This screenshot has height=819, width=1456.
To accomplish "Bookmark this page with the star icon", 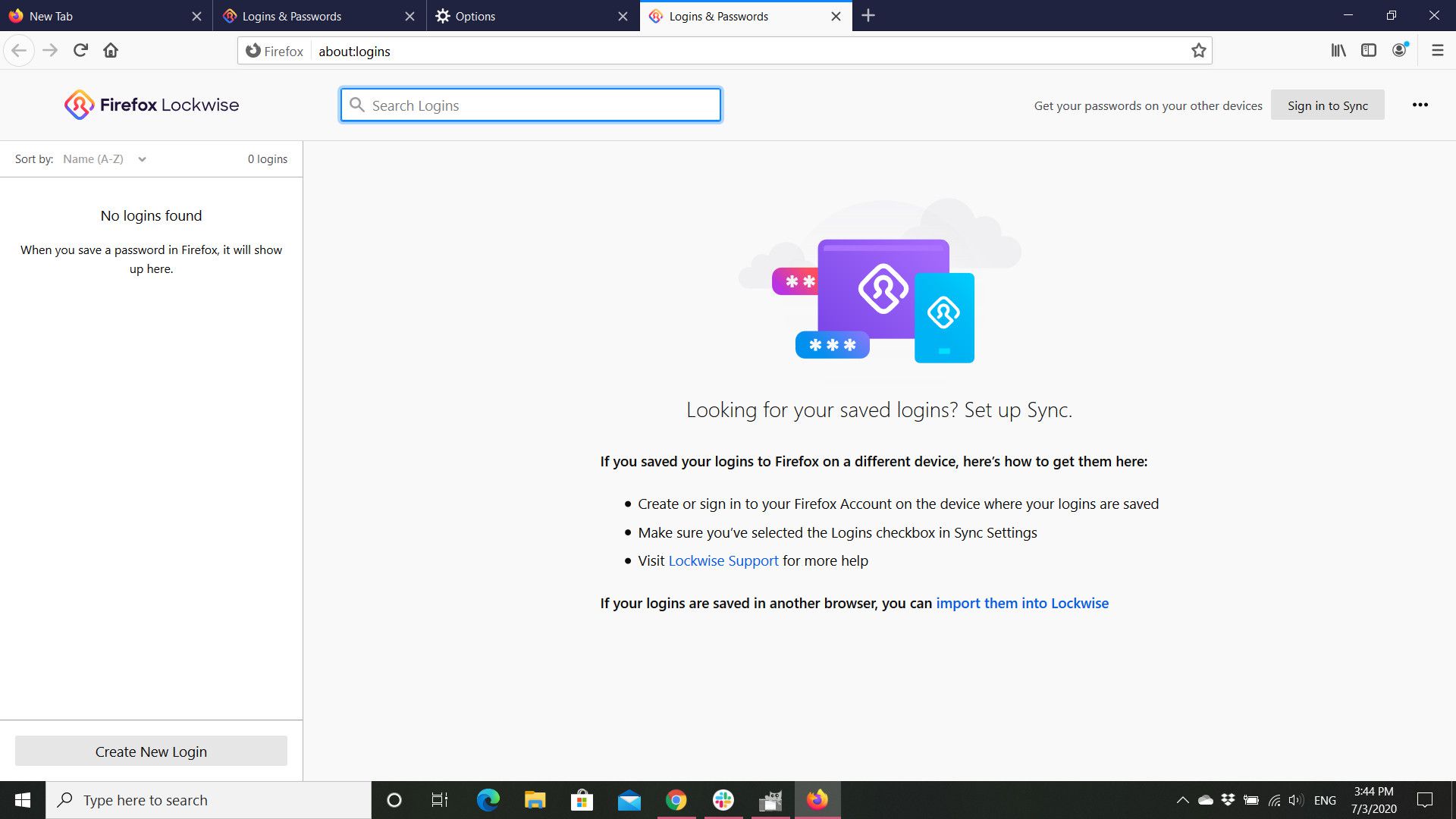I will (x=1198, y=51).
